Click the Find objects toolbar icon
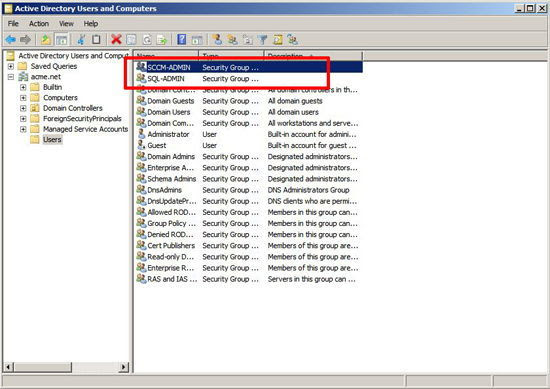550x389 pixels. coord(278,40)
